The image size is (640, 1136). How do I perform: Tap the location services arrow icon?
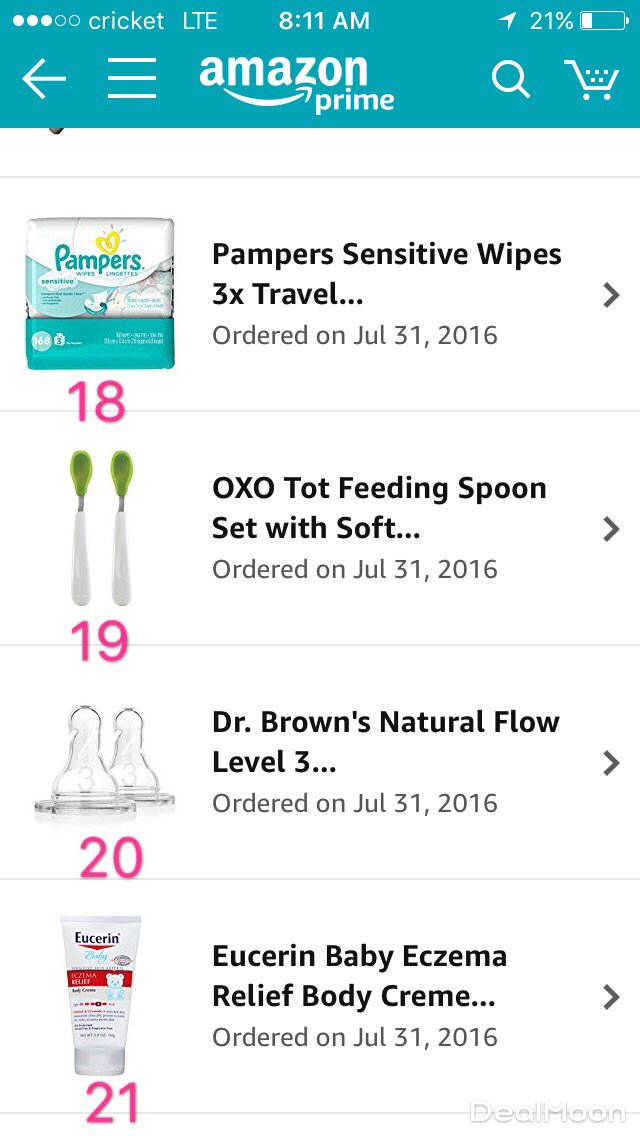pyautogui.click(x=508, y=20)
